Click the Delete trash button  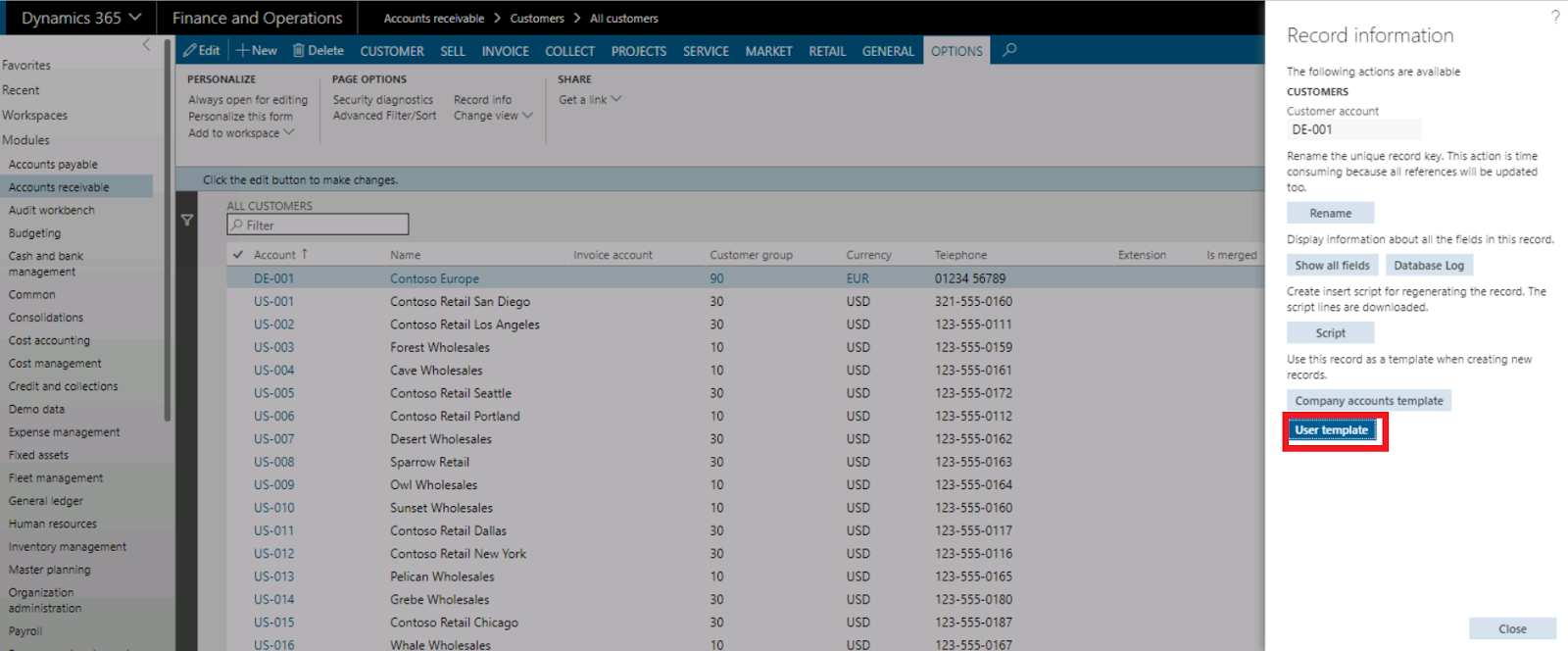tap(318, 50)
